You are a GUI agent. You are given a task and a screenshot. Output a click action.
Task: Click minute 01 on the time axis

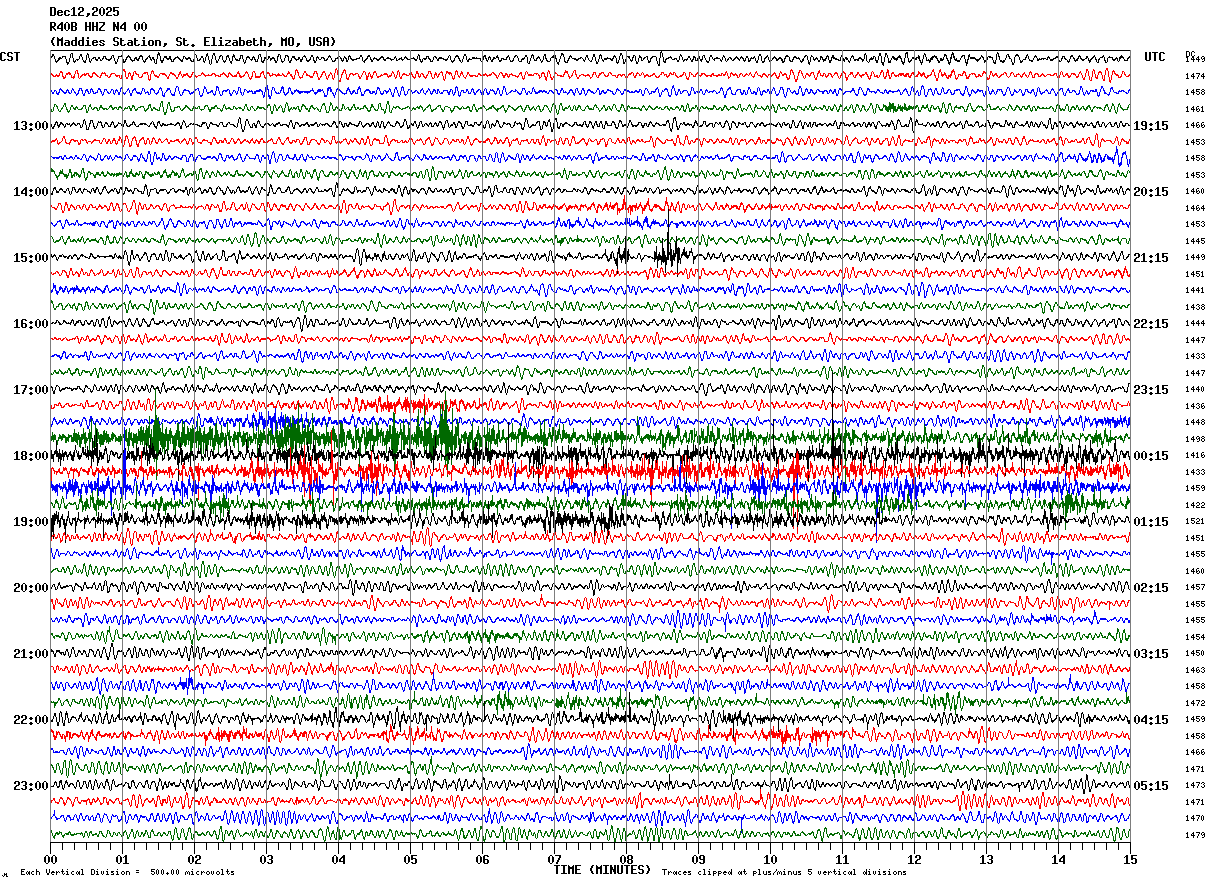coord(122,859)
